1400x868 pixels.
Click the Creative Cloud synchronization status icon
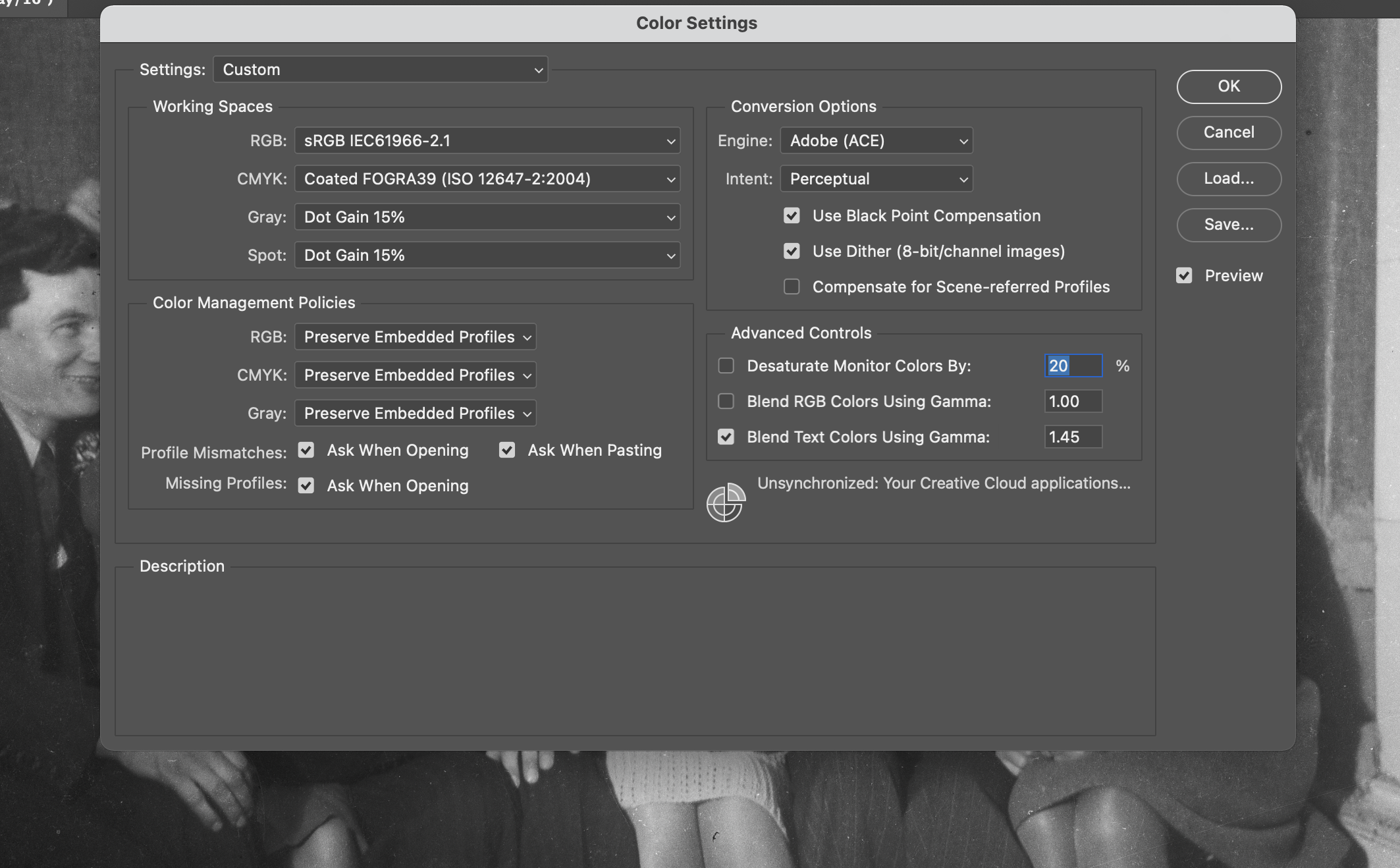726,502
